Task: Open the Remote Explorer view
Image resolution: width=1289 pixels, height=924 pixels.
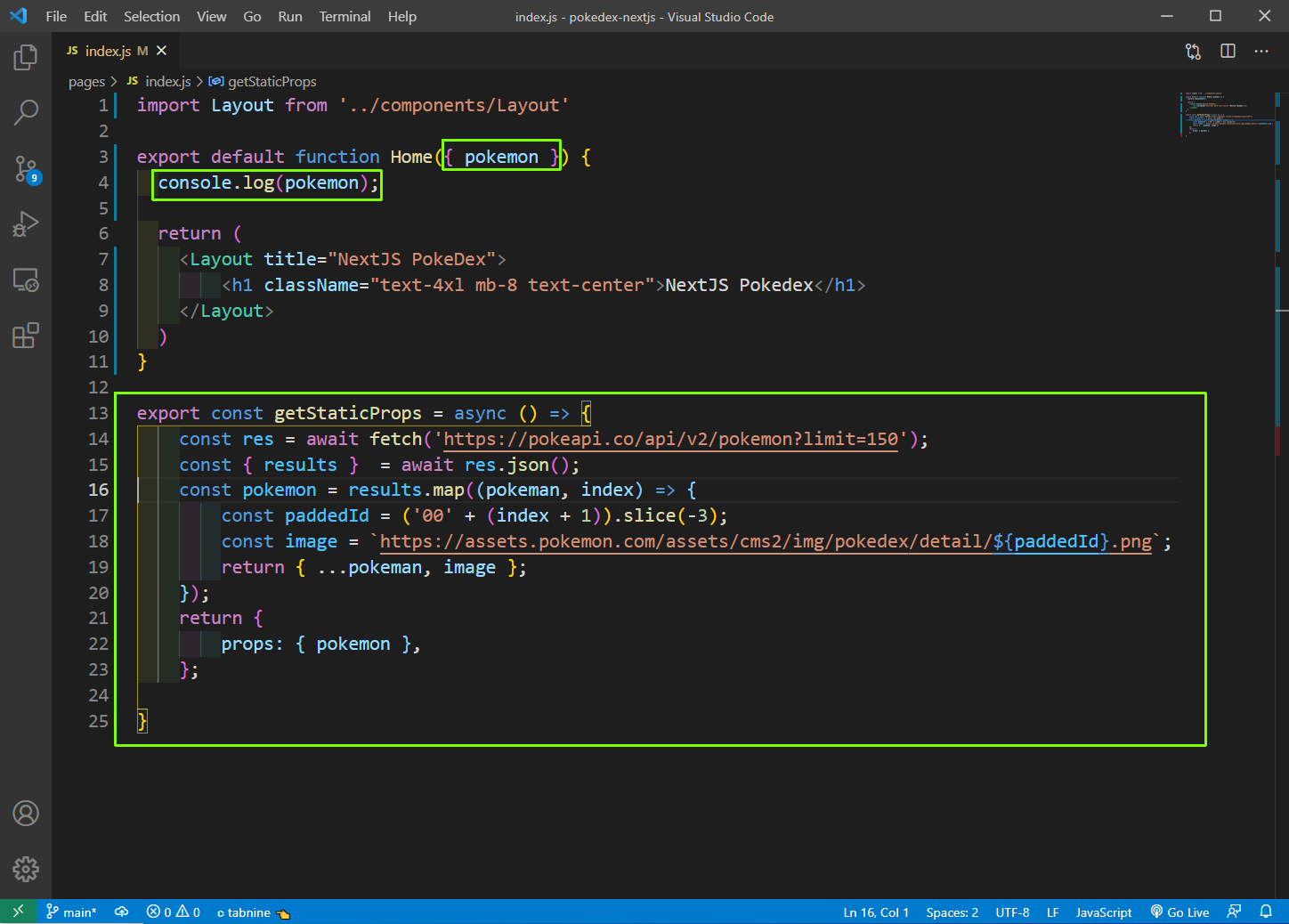Action: (26, 280)
